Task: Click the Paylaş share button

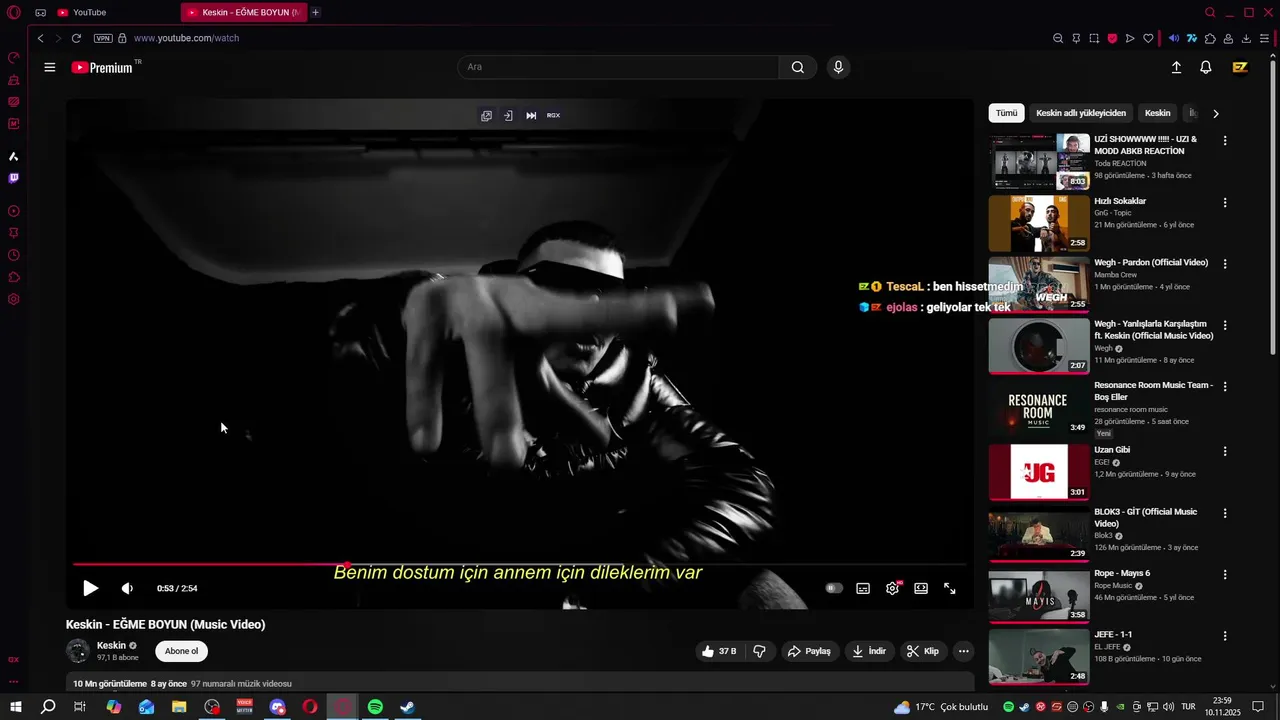Action: pos(809,651)
